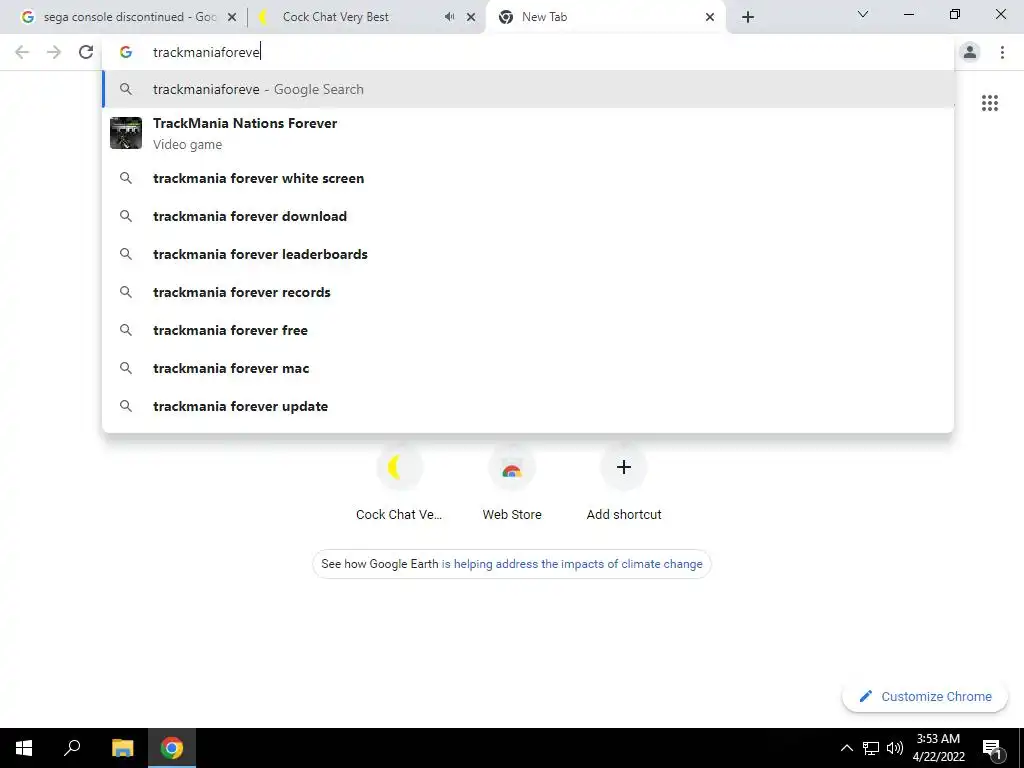Viewport: 1024px width, 768px height.
Task: Open the volume tray icon
Action: point(895,748)
